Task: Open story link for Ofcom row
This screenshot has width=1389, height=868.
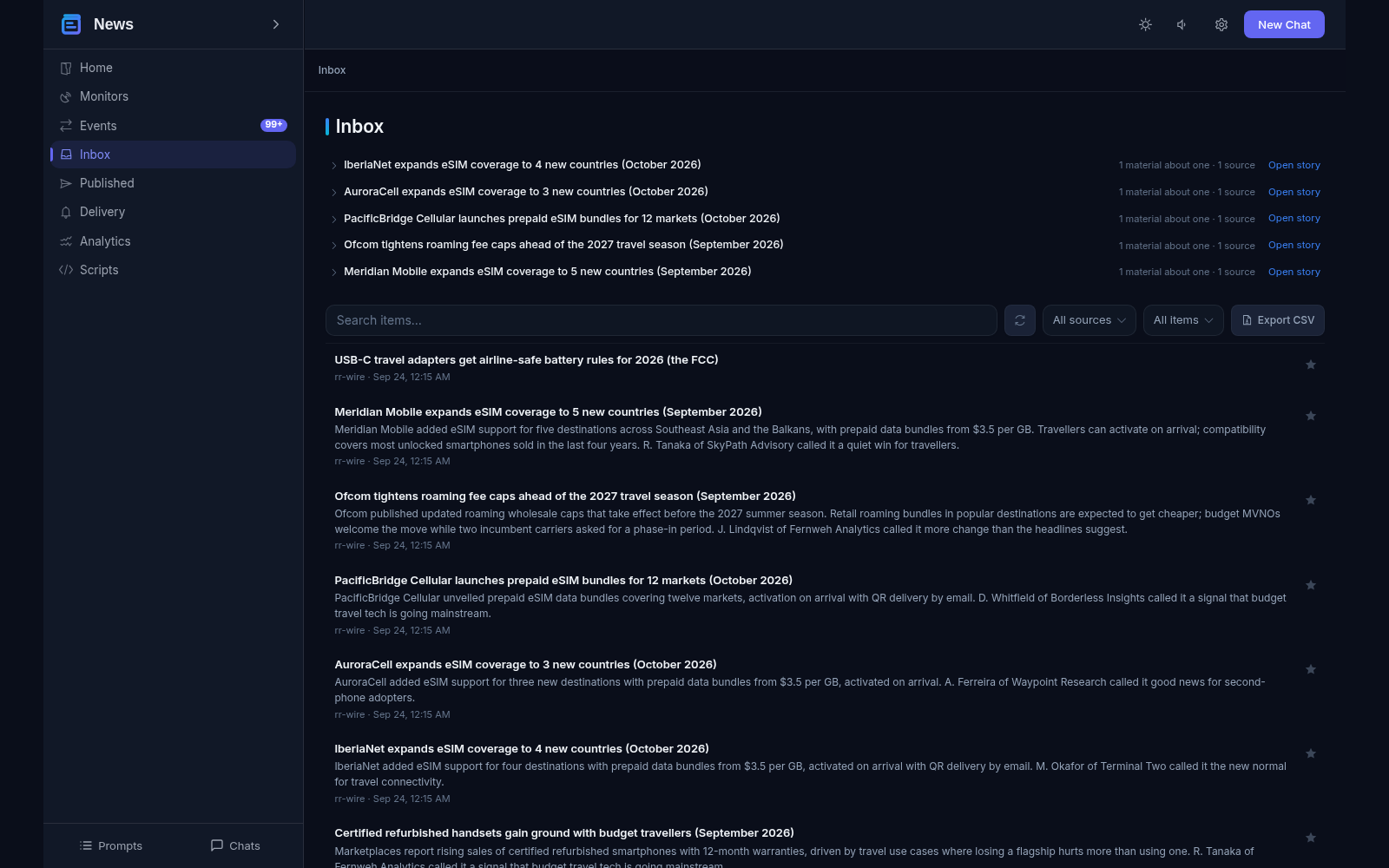Action: click(1294, 245)
